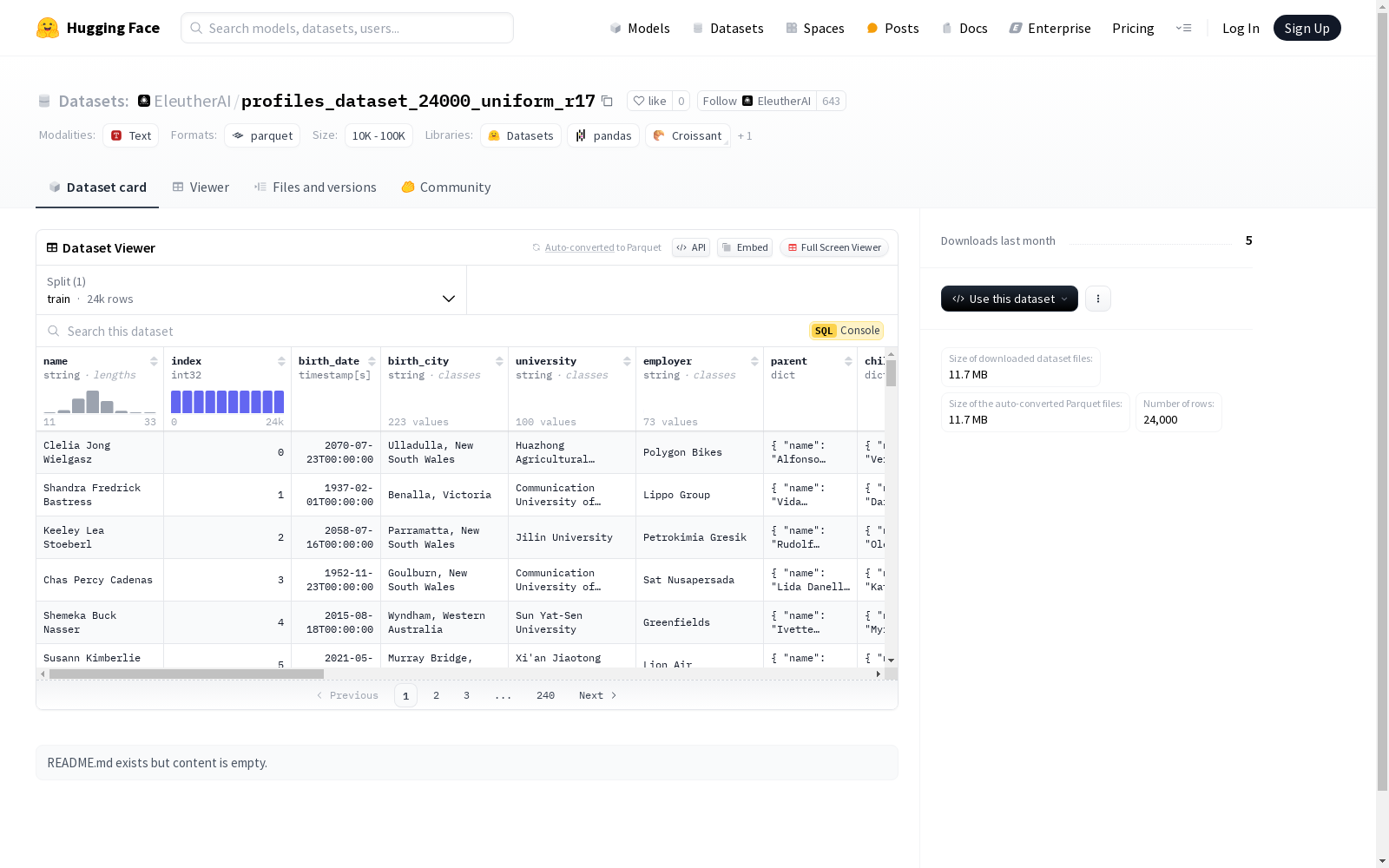Jump to page 240 of results
This screenshot has width=1389, height=868.
pos(545,695)
